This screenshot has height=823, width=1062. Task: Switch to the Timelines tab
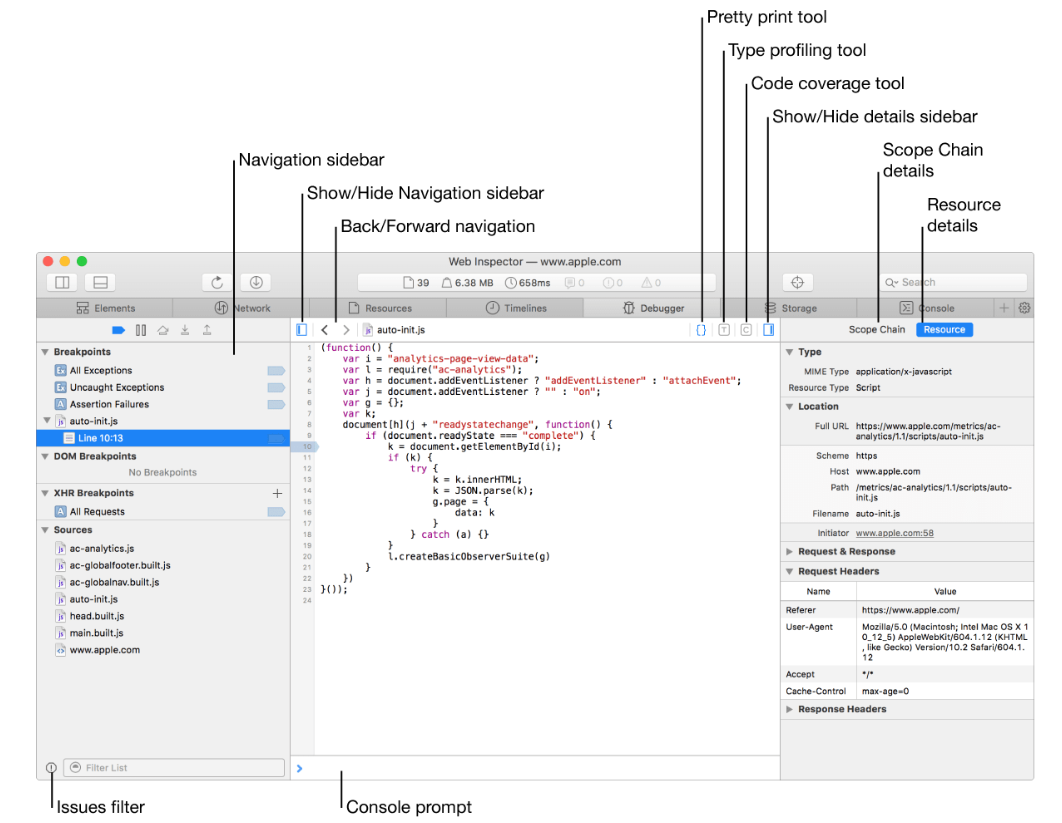click(515, 308)
